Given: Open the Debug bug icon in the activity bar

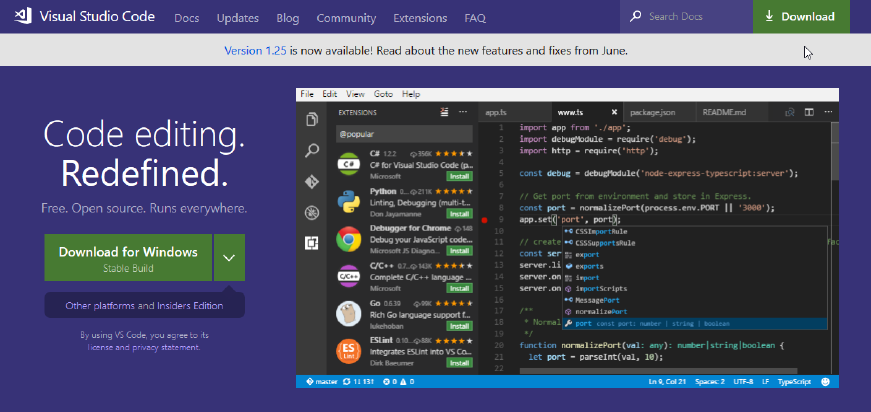Looking at the screenshot, I should (x=312, y=213).
